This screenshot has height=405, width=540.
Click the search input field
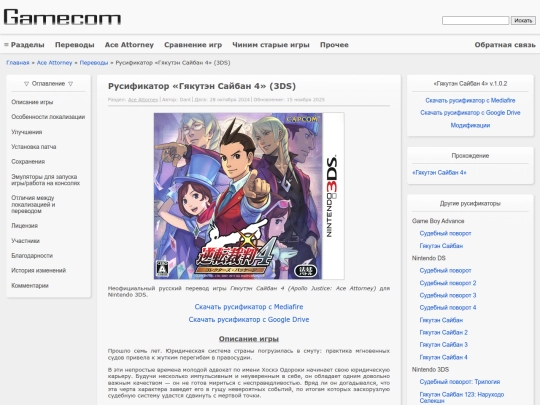coord(475,21)
